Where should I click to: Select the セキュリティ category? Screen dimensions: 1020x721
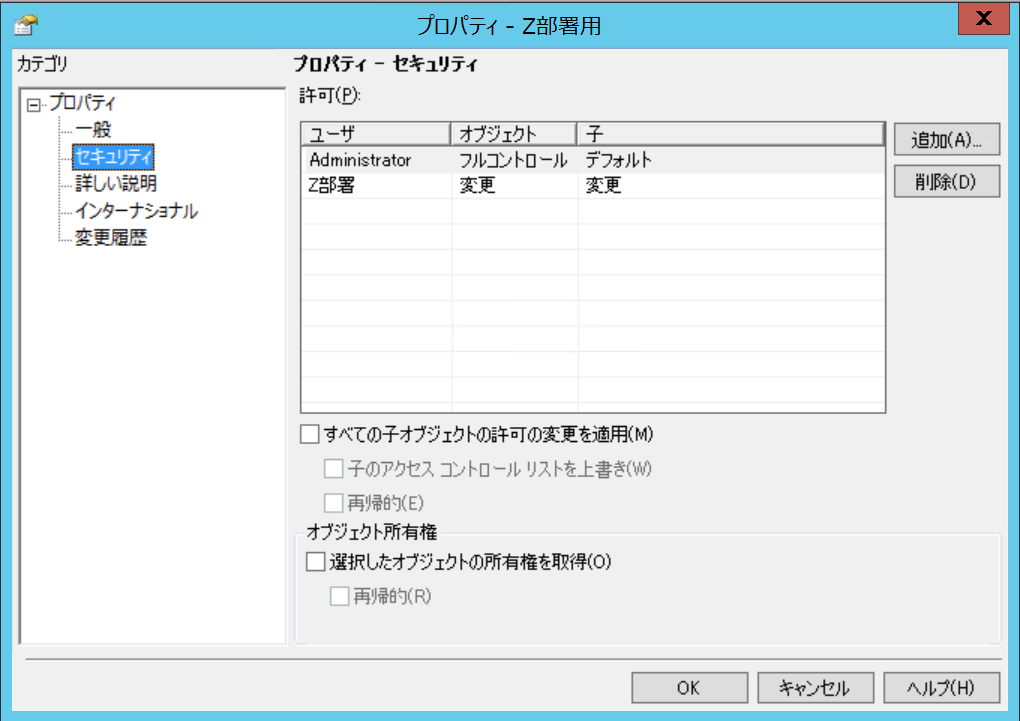tap(113, 157)
